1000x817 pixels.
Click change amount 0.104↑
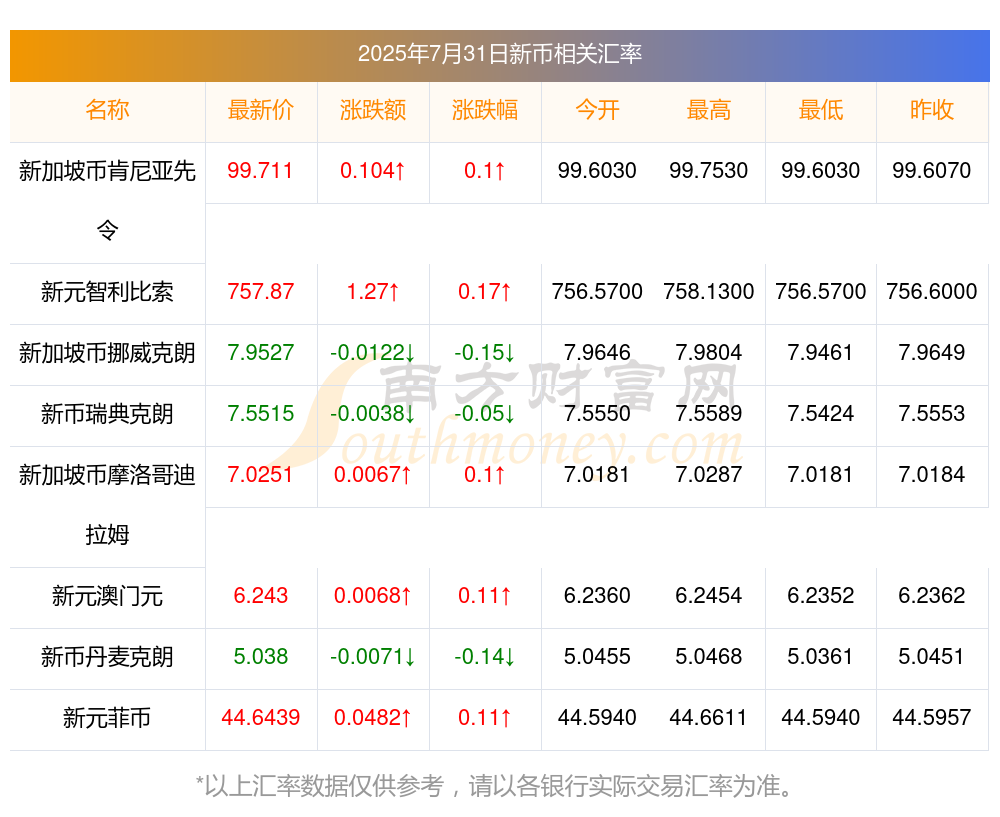[372, 171]
